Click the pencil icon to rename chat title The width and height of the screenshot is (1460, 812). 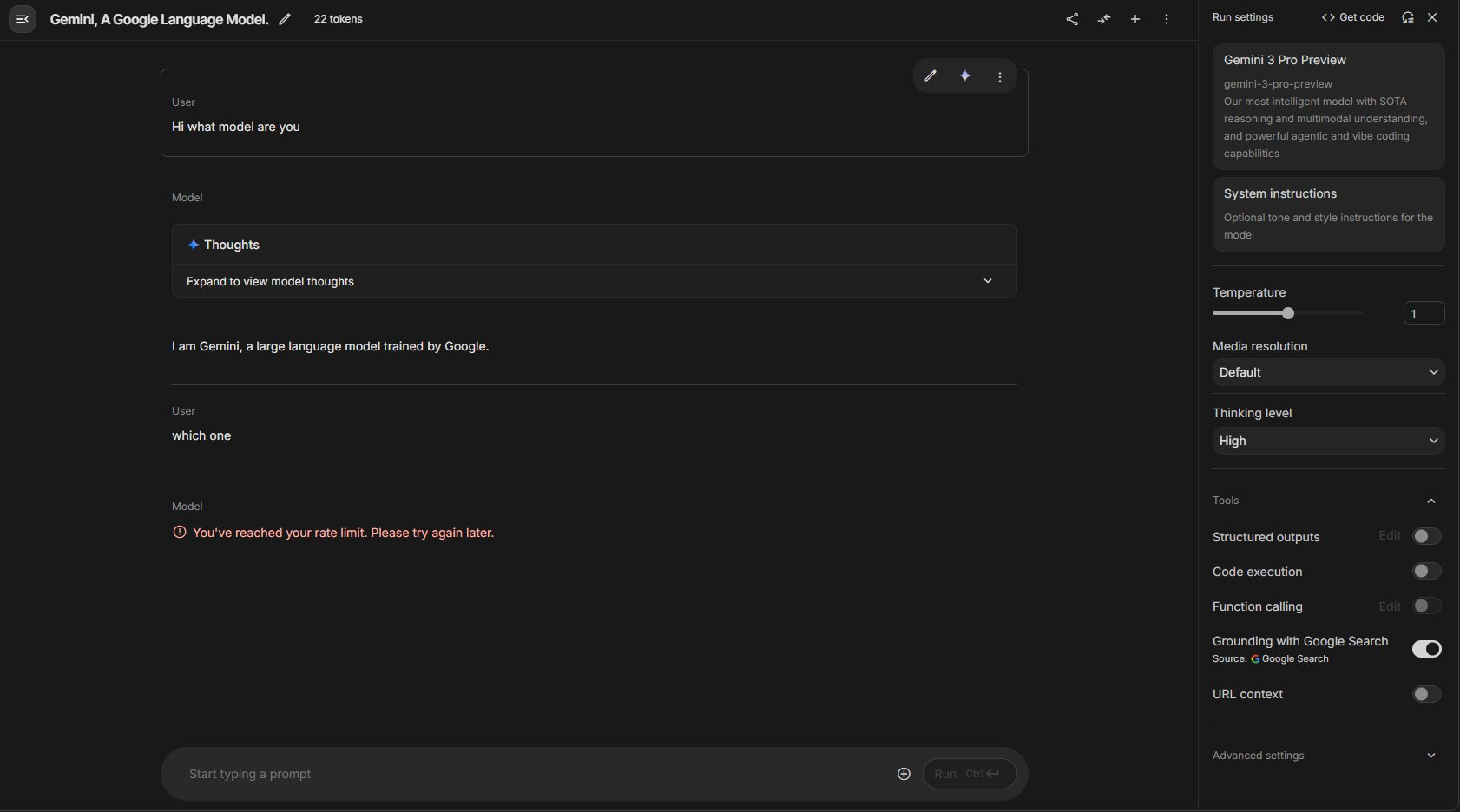(x=285, y=19)
